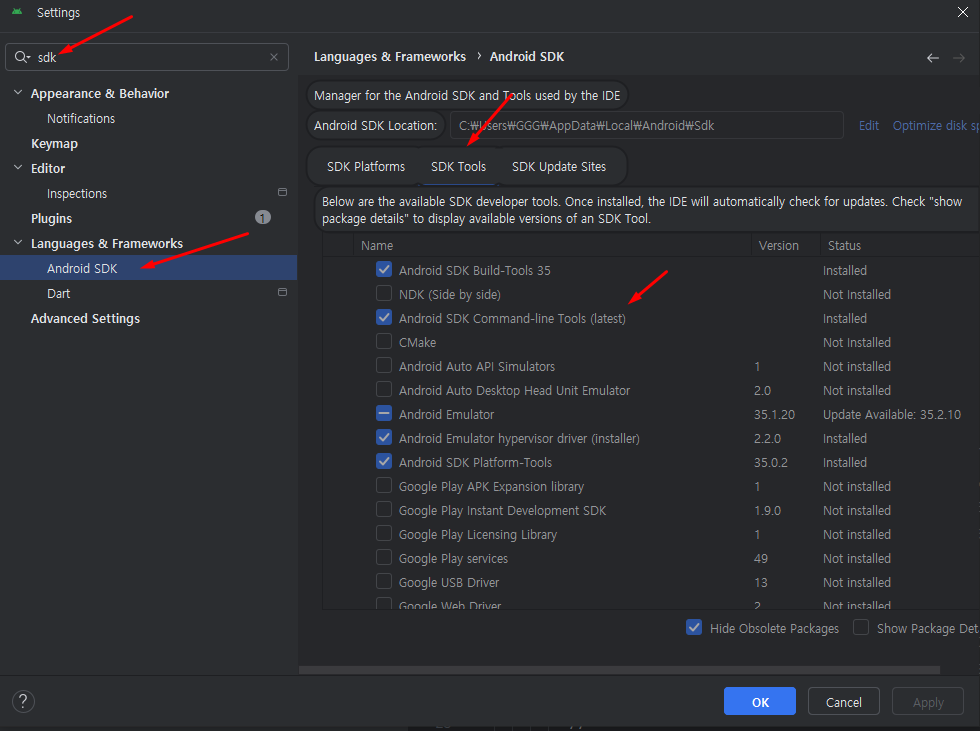Check Google Play Licensing Library
980x731 pixels.
coord(384,533)
